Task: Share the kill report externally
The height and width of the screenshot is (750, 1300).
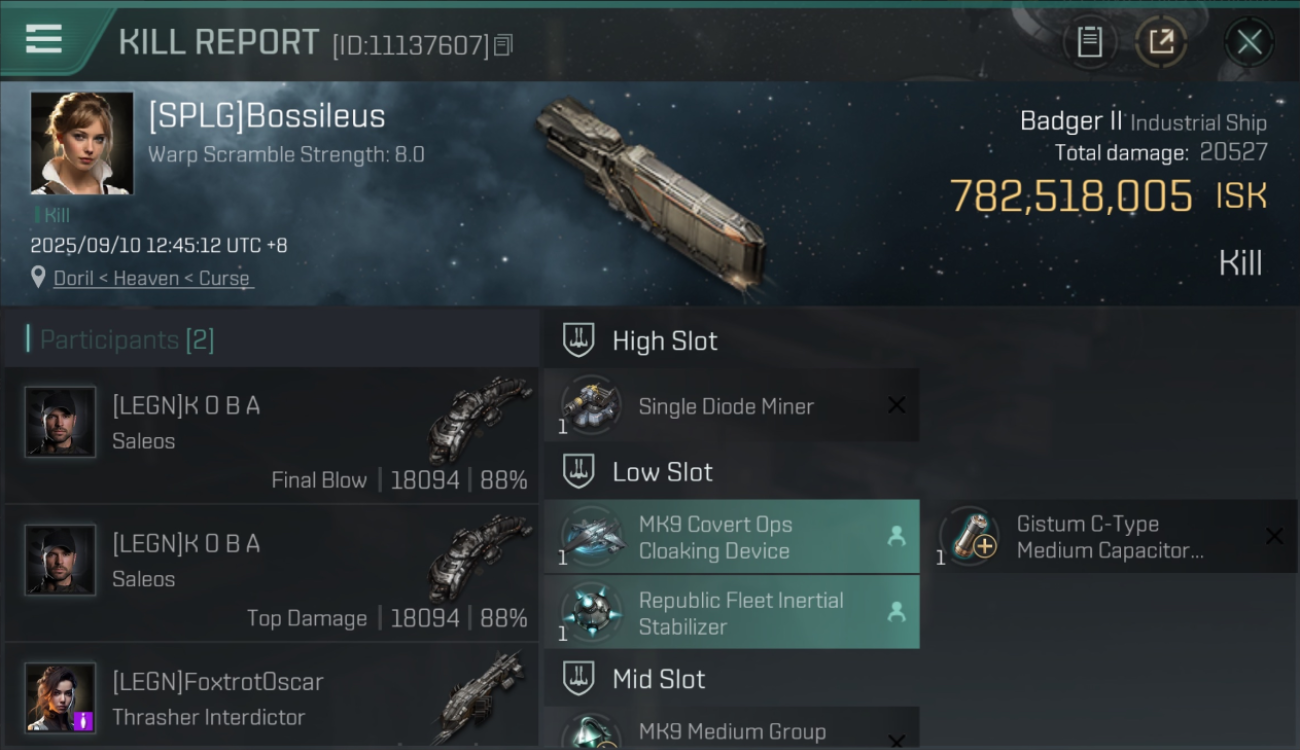Action: pos(1161,42)
